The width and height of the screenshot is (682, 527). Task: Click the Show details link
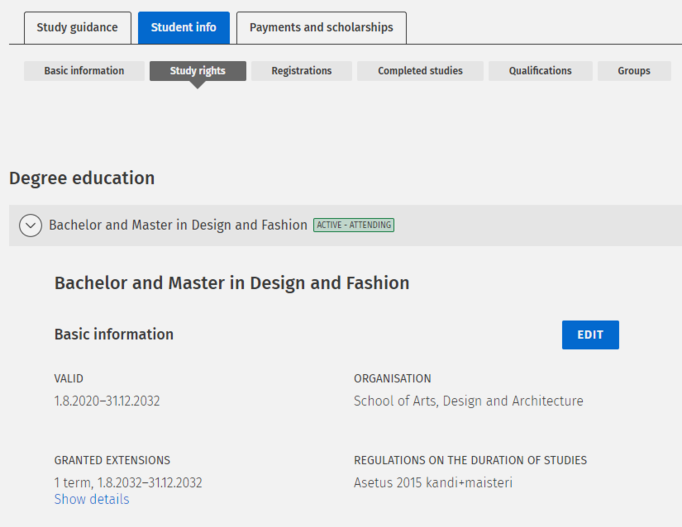pos(91,499)
